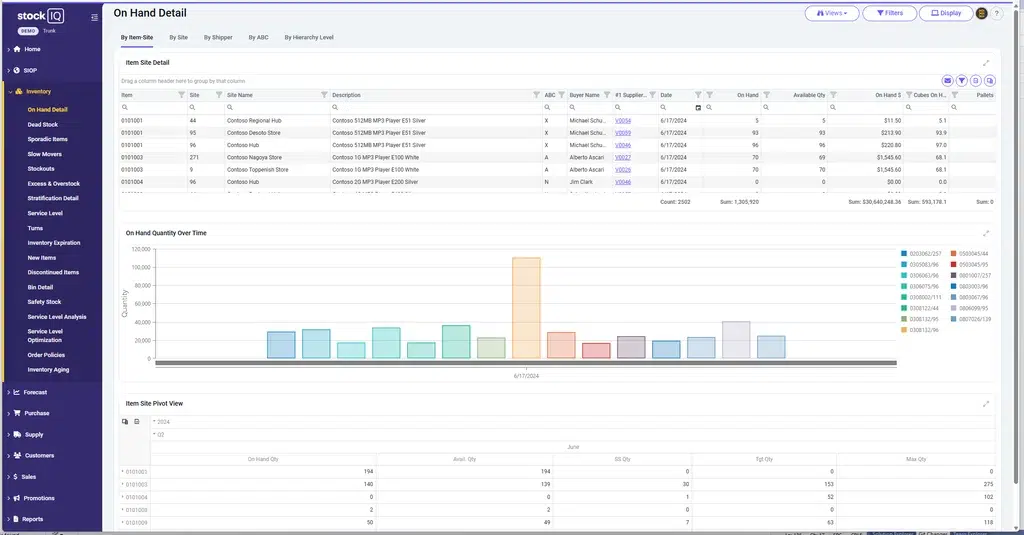1024x535 pixels.
Task: Click the Site Name column search field
Action: pyautogui.click(x=278, y=108)
